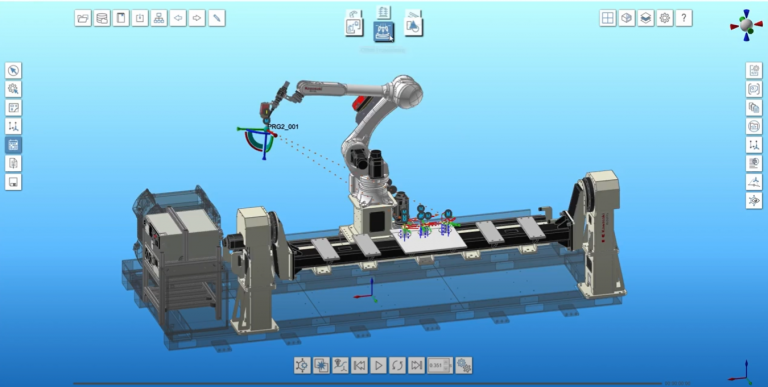
Task: Toggle the stacked layers view icon
Action: coord(646,18)
